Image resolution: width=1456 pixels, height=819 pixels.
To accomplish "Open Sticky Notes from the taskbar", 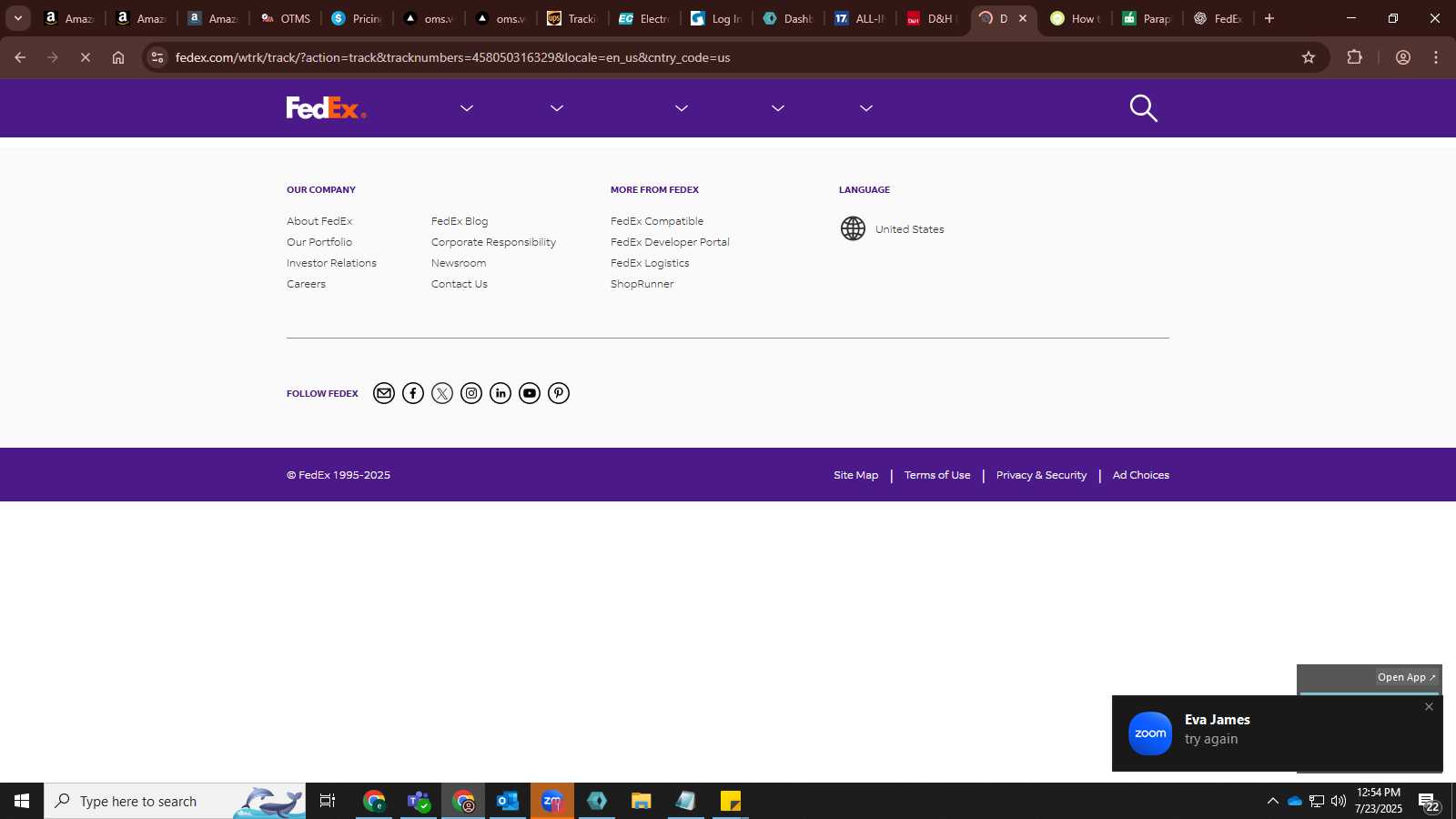I will click(x=731, y=801).
